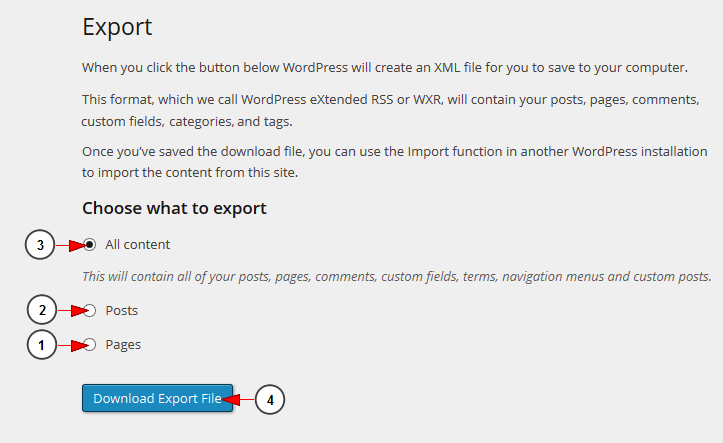Viewport: 723px width, 443px height.
Task: Click the 'Choose what to export' heading
Action: click(x=174, y=208)
